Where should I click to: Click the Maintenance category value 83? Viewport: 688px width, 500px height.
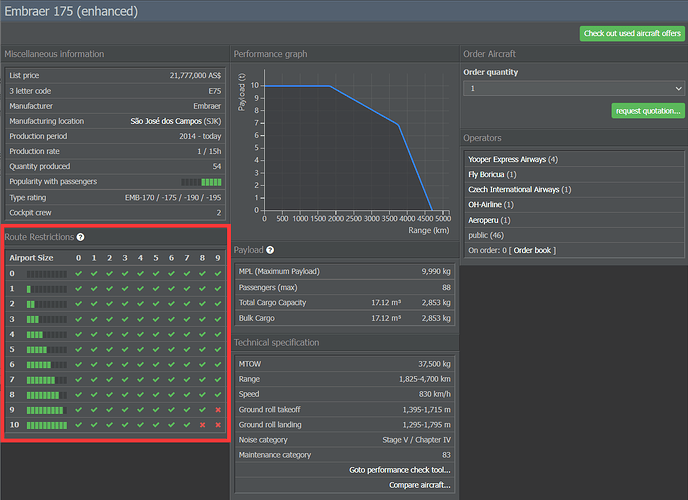pyautogui.click(x=446, y=455)
